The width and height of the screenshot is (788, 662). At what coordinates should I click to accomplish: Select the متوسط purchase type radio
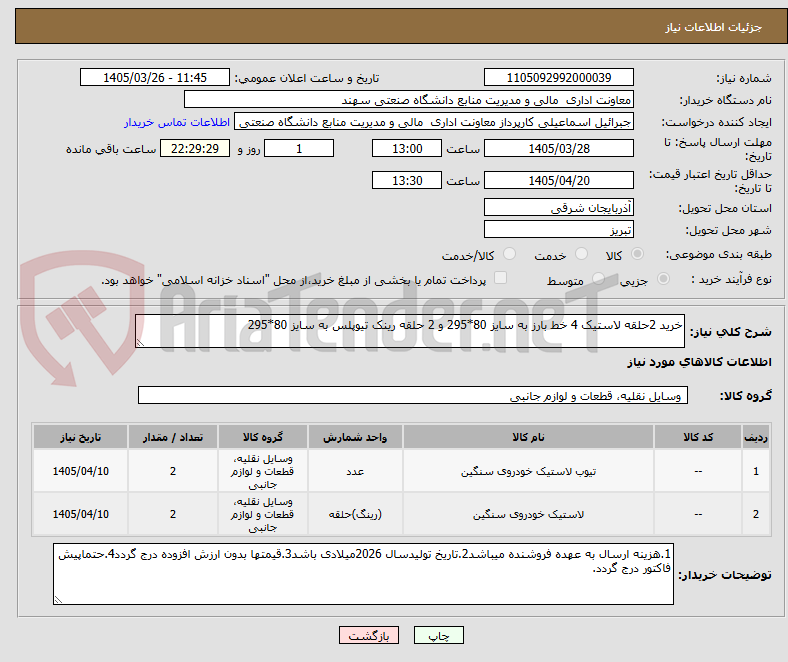[x=598, y=278]
